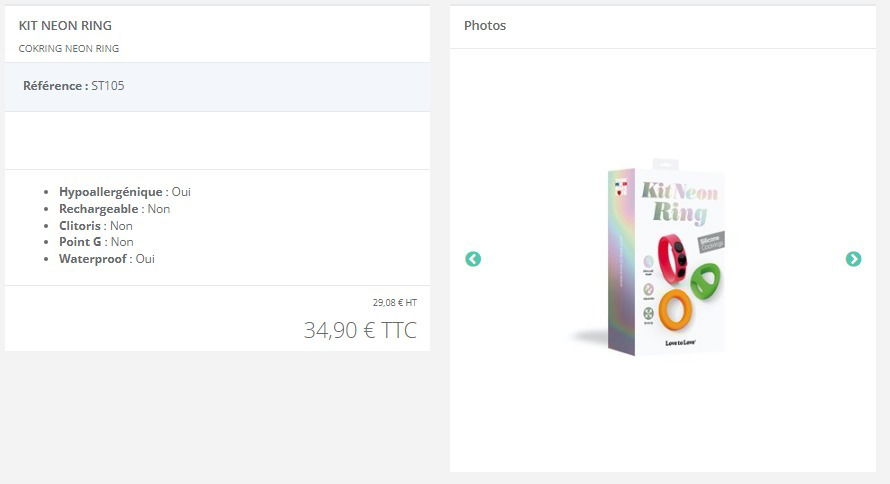Open the Kit Neon Ring product photo
Image resolution: width=890 pixels, height=484 pixels.
(x=652, y=258)
